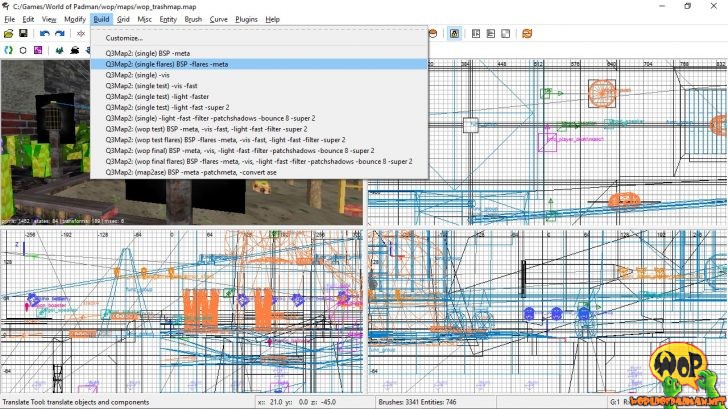Screen dimensions: 728x409
Task: Click the Open map folder icon
Action: tap(8, 33)
